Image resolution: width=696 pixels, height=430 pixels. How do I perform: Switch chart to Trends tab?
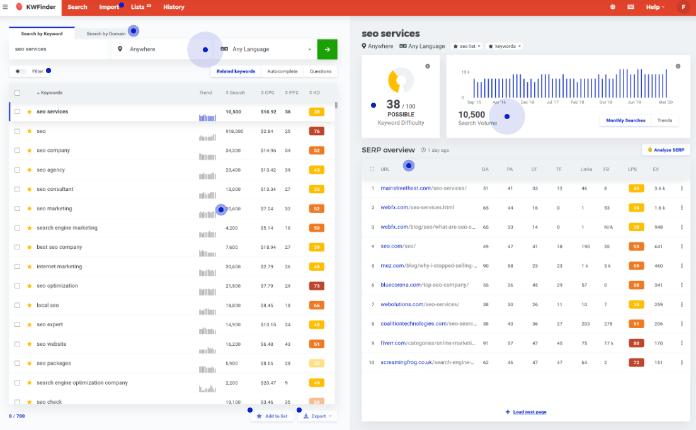(x=664, y=120)
